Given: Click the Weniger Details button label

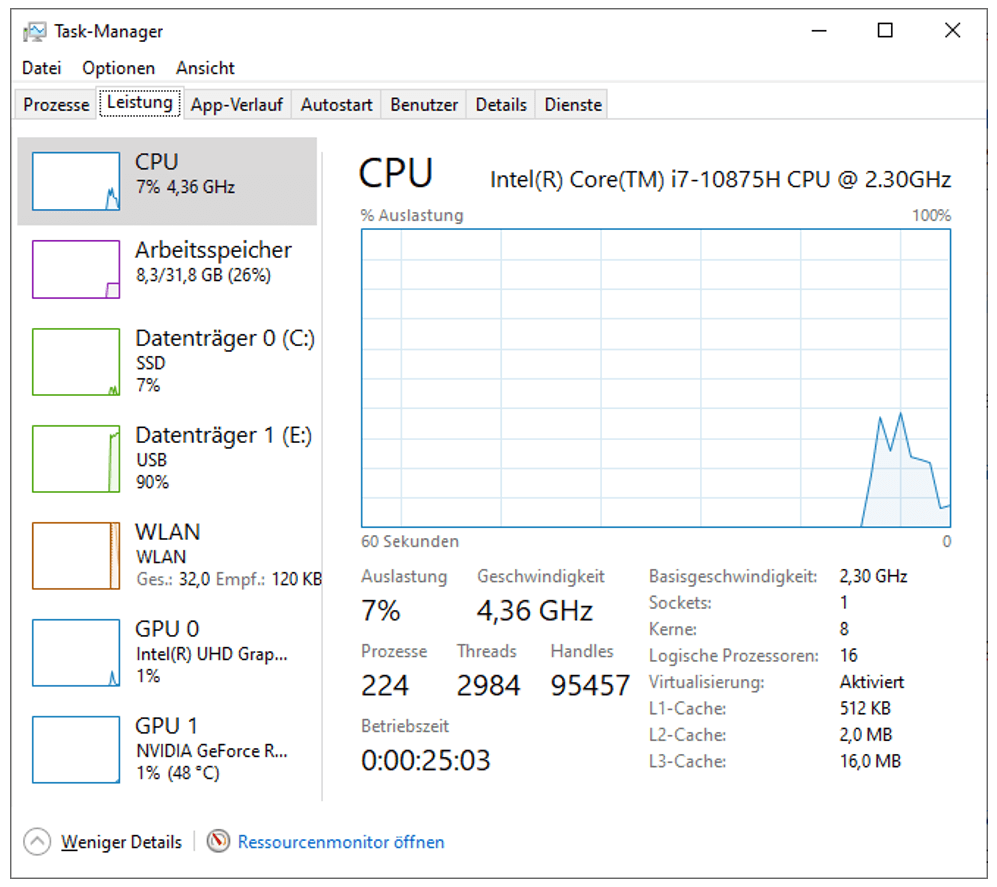Looking at the screenshot, I should 121,842.
